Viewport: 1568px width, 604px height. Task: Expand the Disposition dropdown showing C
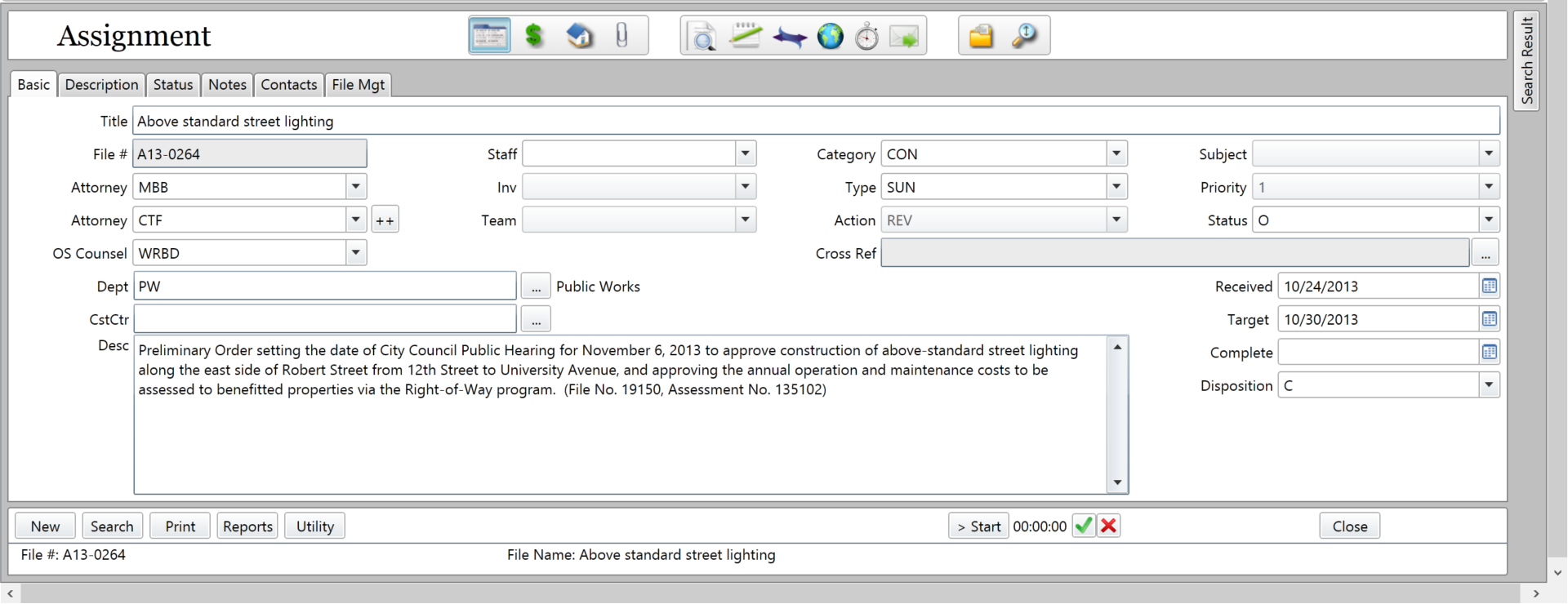[1489, 385]
